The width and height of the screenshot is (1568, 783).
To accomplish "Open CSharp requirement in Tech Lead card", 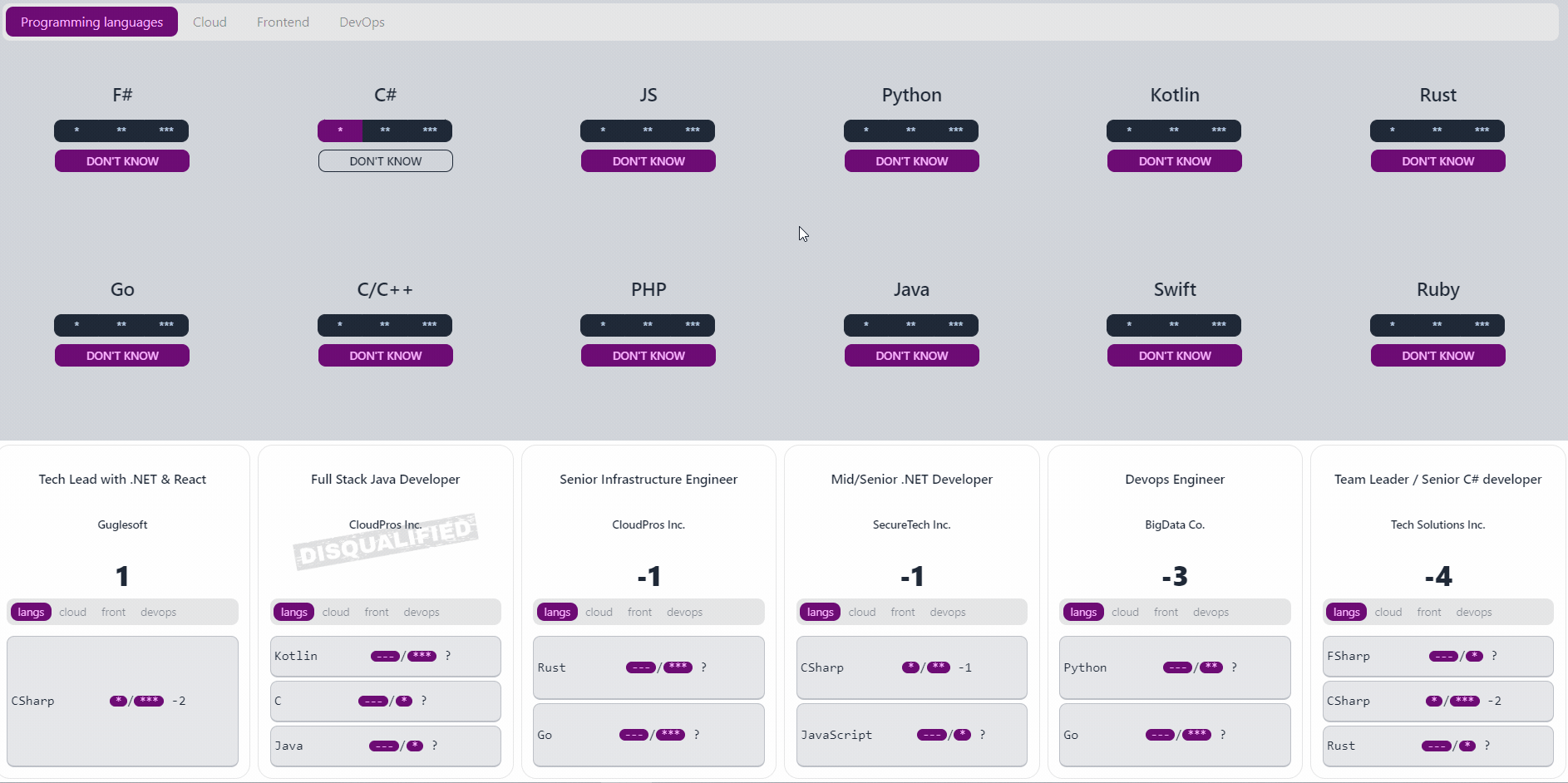I will coord(122,701).
